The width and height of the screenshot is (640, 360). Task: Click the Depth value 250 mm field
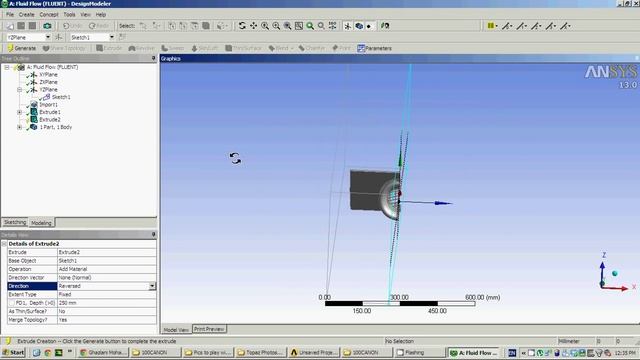(107, 303)
